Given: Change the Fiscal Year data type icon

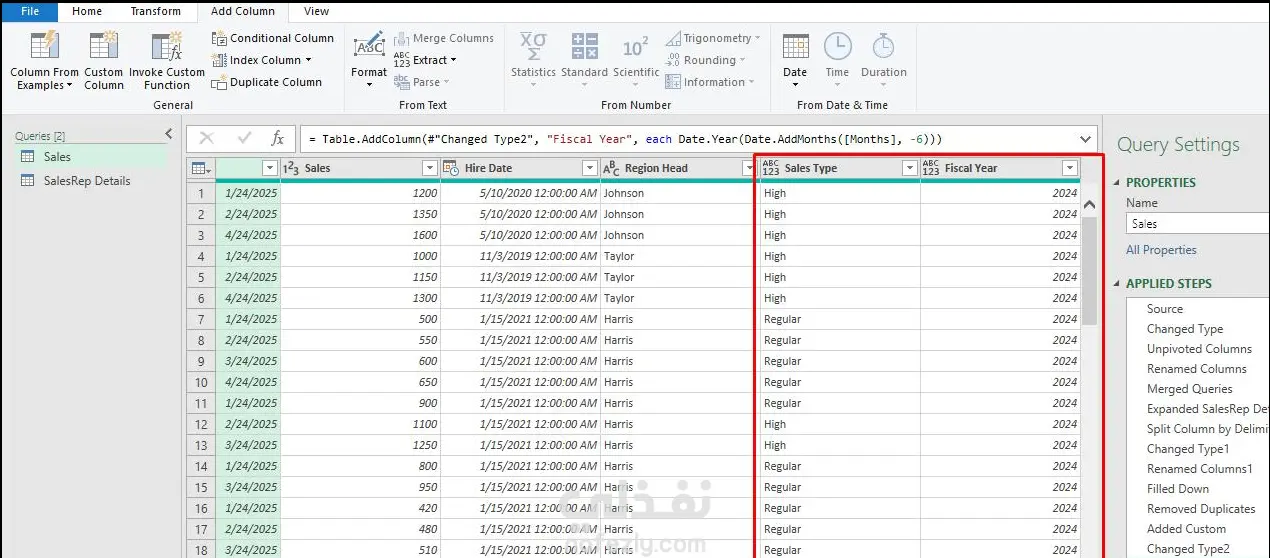Looking at the screenshot, I should coord(931,168).
